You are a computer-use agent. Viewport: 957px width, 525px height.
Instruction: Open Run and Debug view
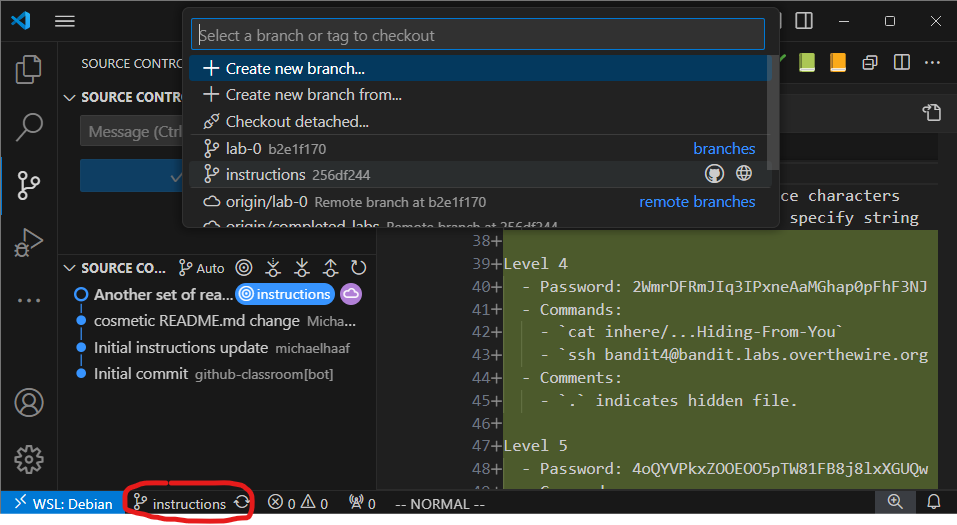pyautogui.click(x=29, y=242)
